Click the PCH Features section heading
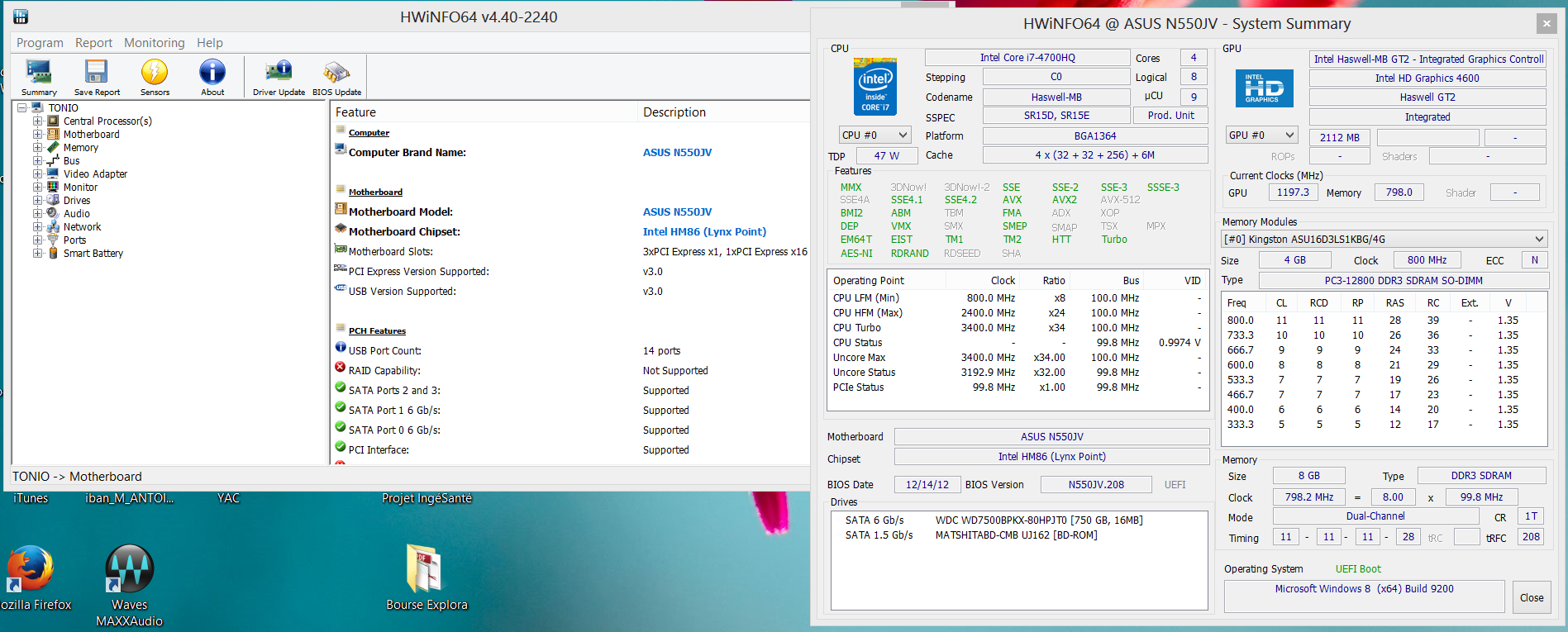This screenshot has width=1568, height=632. (x=377, y=331)
